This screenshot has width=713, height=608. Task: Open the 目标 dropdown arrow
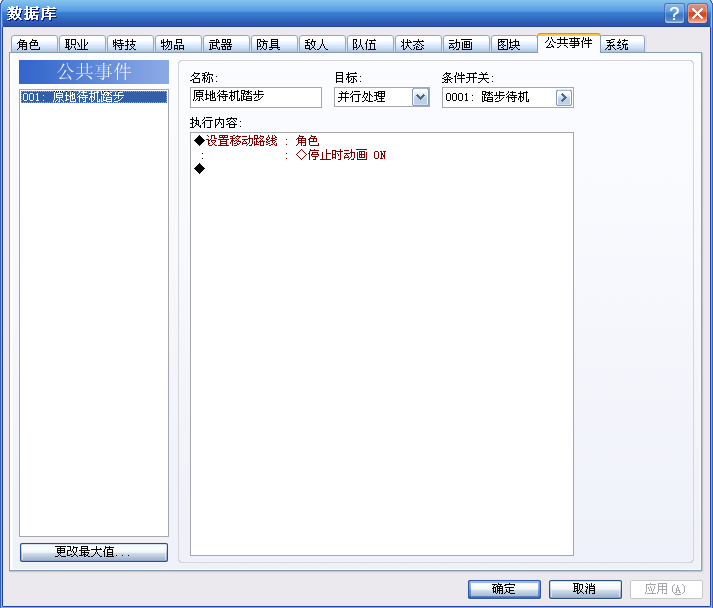click(420, 97)
